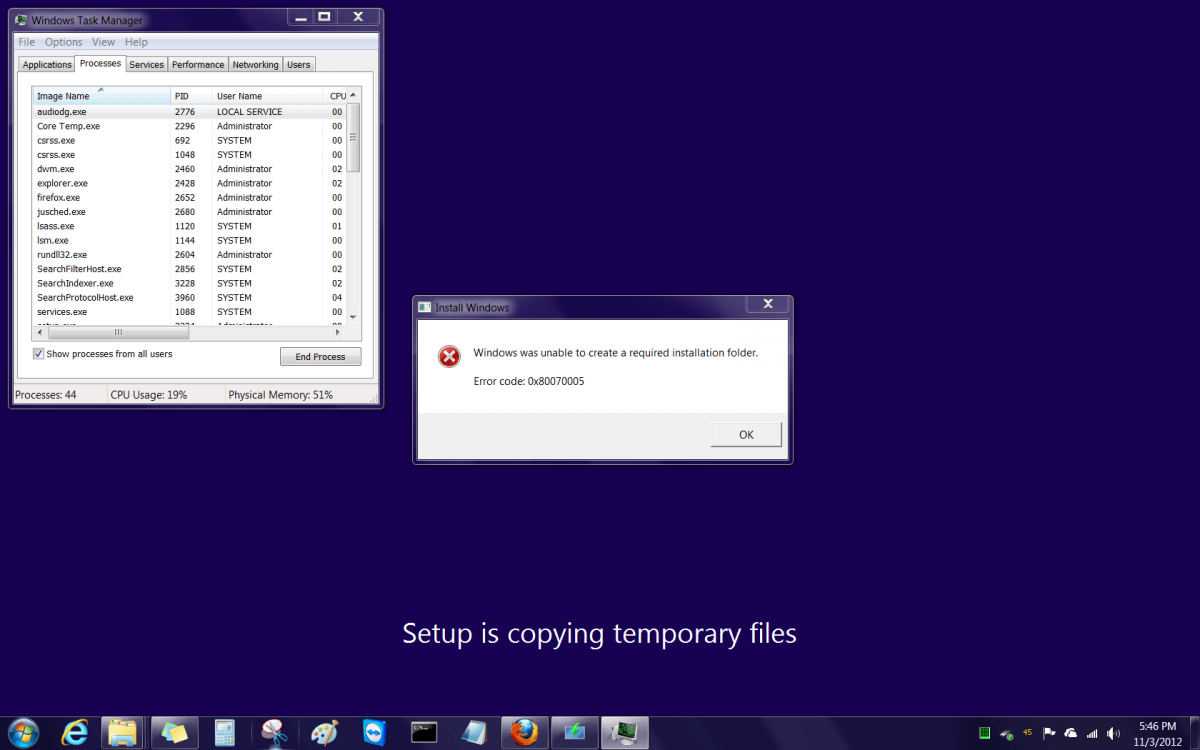Select csrss.exe with PID 692
The height and width of the screenshot is (750, 1200).
pyautogui.click(x=190, y=140)
